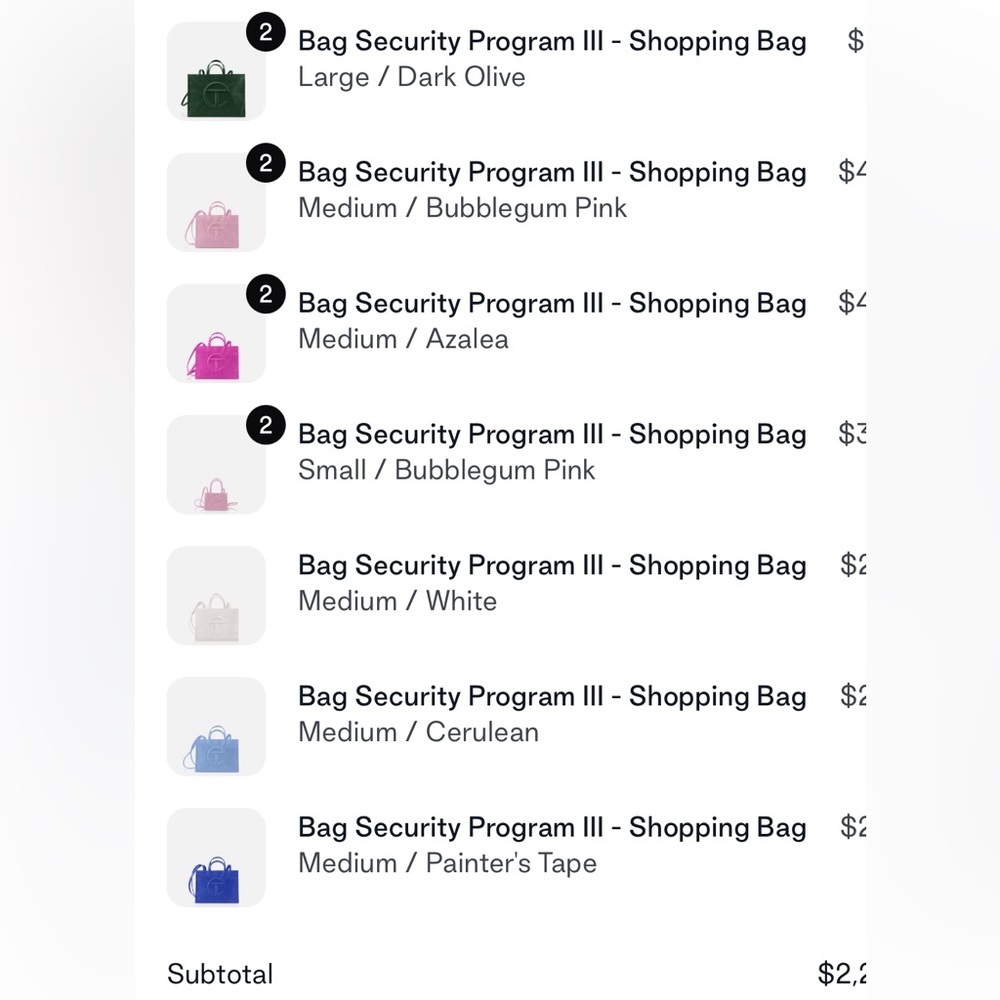
Task: Click the White bag thumbnail
Action: coord(216,596)
